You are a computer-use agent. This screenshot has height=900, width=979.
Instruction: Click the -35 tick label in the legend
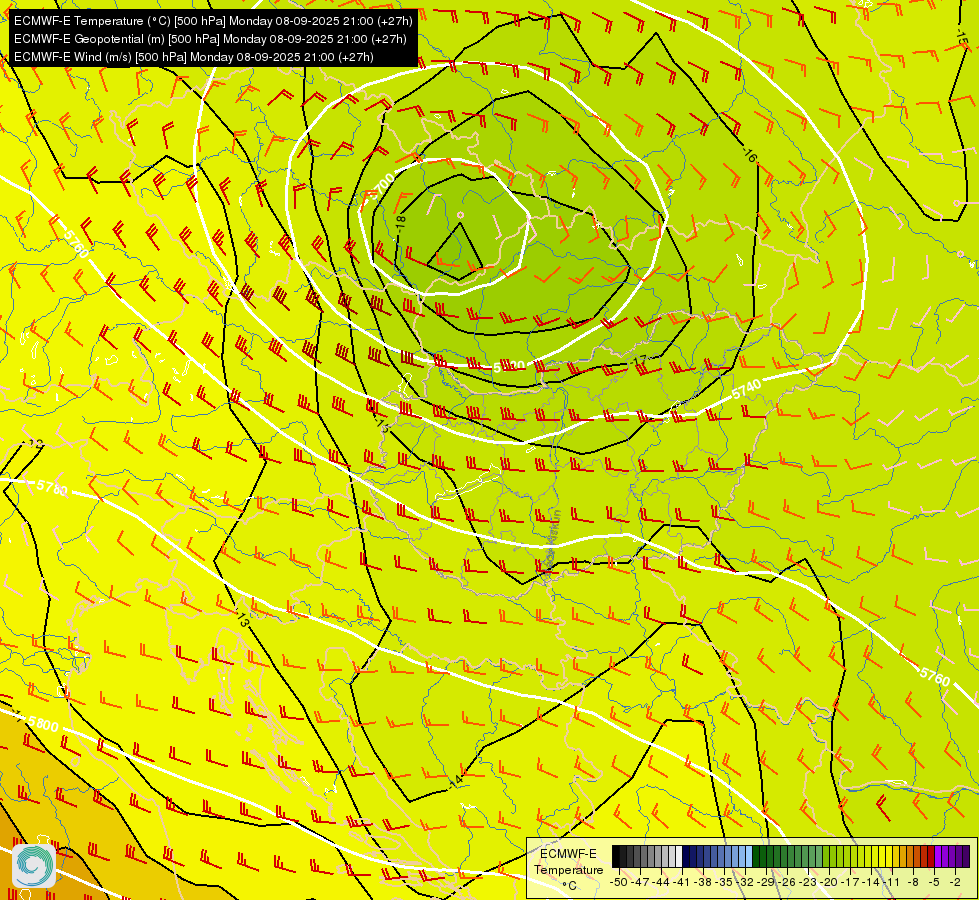(x=724, y=883)
